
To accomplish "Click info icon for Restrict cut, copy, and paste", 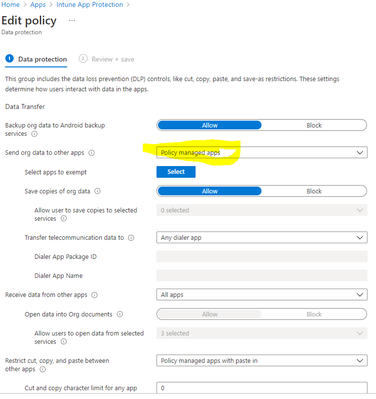I will click(x=43, y=369).
